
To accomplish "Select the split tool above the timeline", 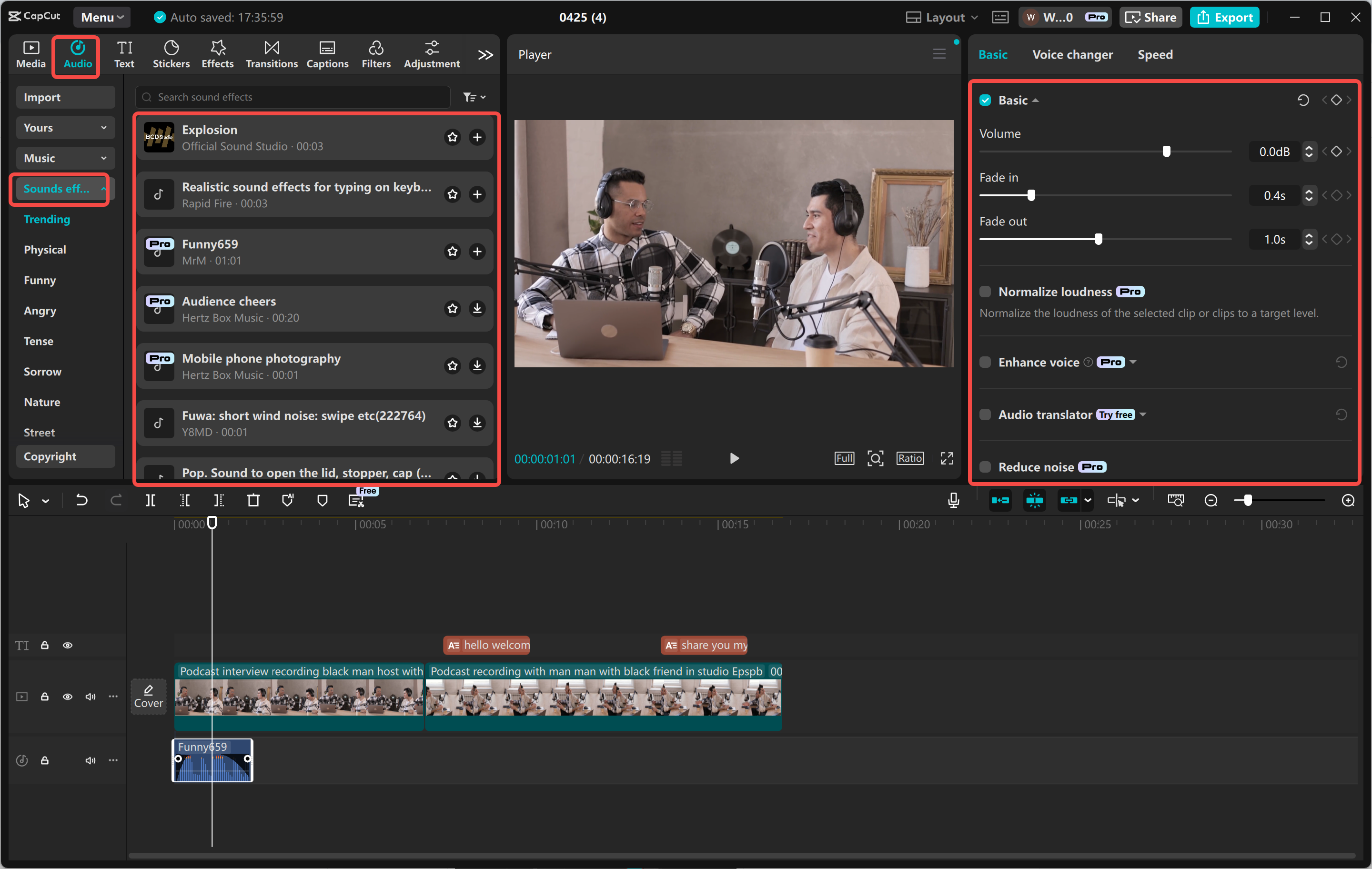I will pos(151,500).
